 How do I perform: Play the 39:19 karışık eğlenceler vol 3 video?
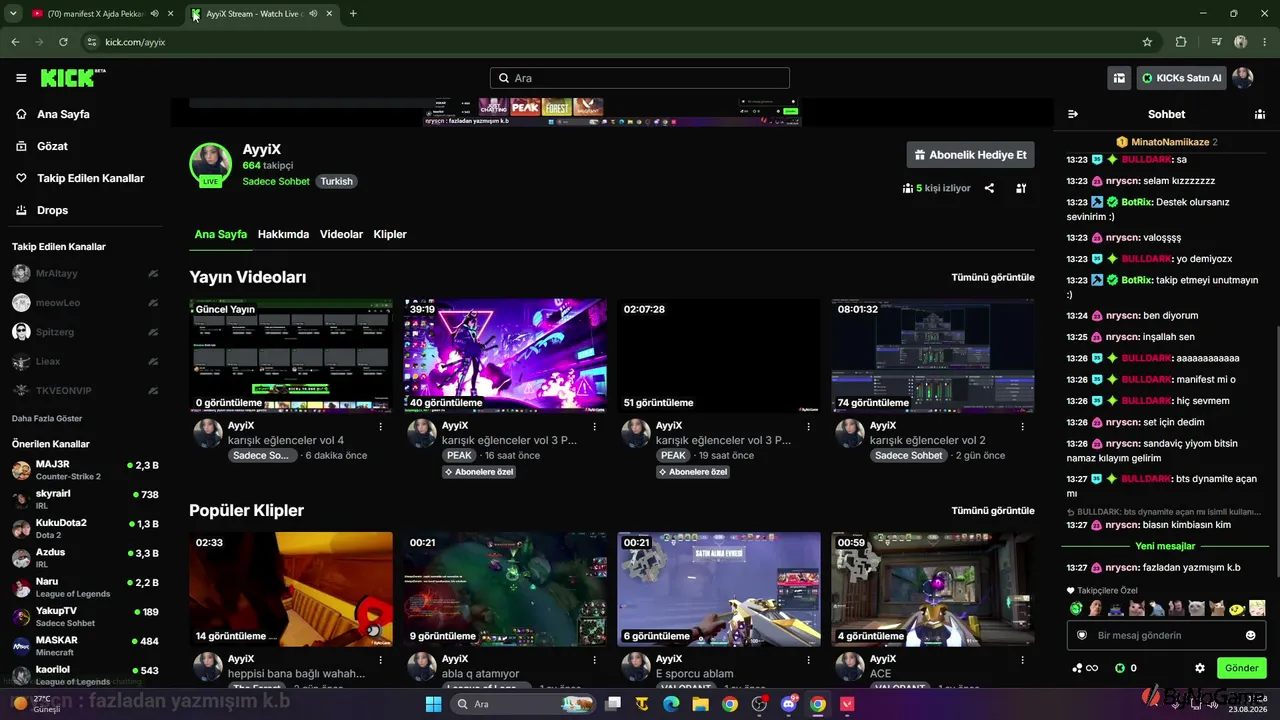pos(505,355)
